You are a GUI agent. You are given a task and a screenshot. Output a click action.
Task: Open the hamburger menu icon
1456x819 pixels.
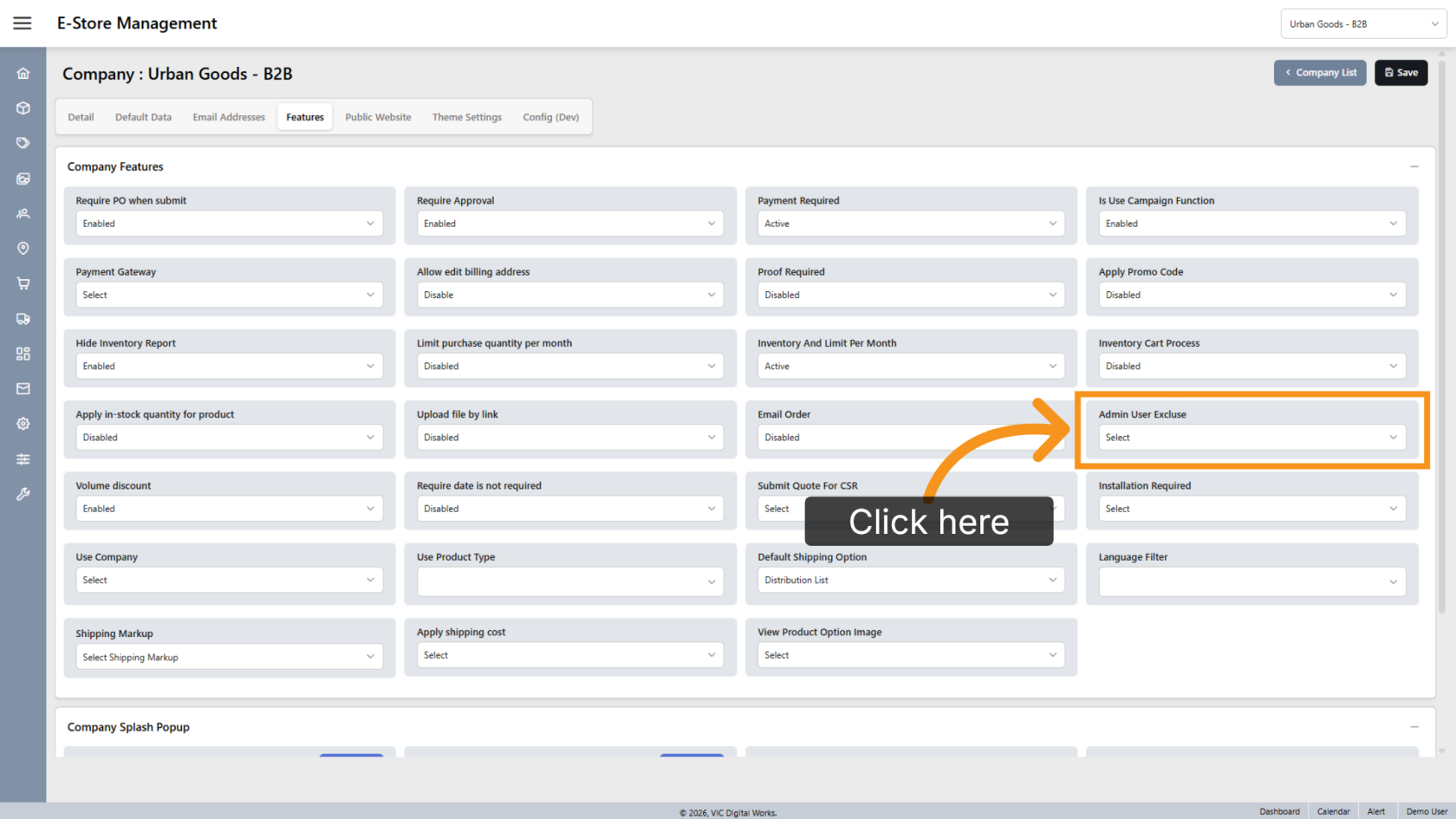(x=23, y=23)
